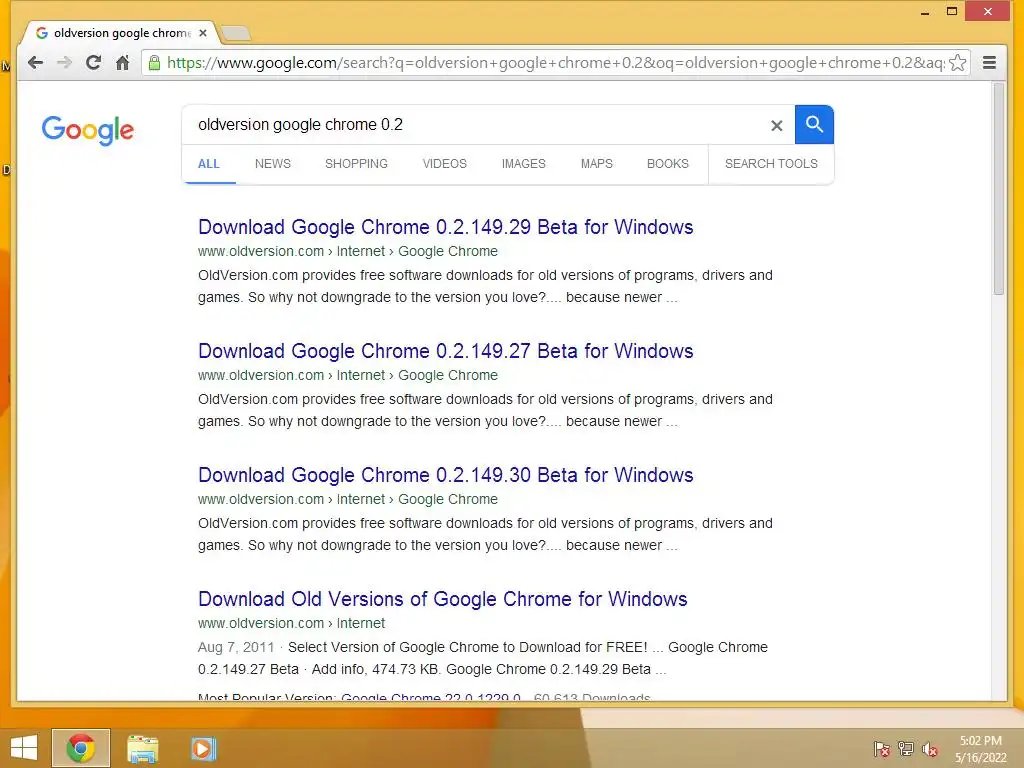Bookmark this page with the star
This screenshot has height=768, width=1024.
point(957,63)
